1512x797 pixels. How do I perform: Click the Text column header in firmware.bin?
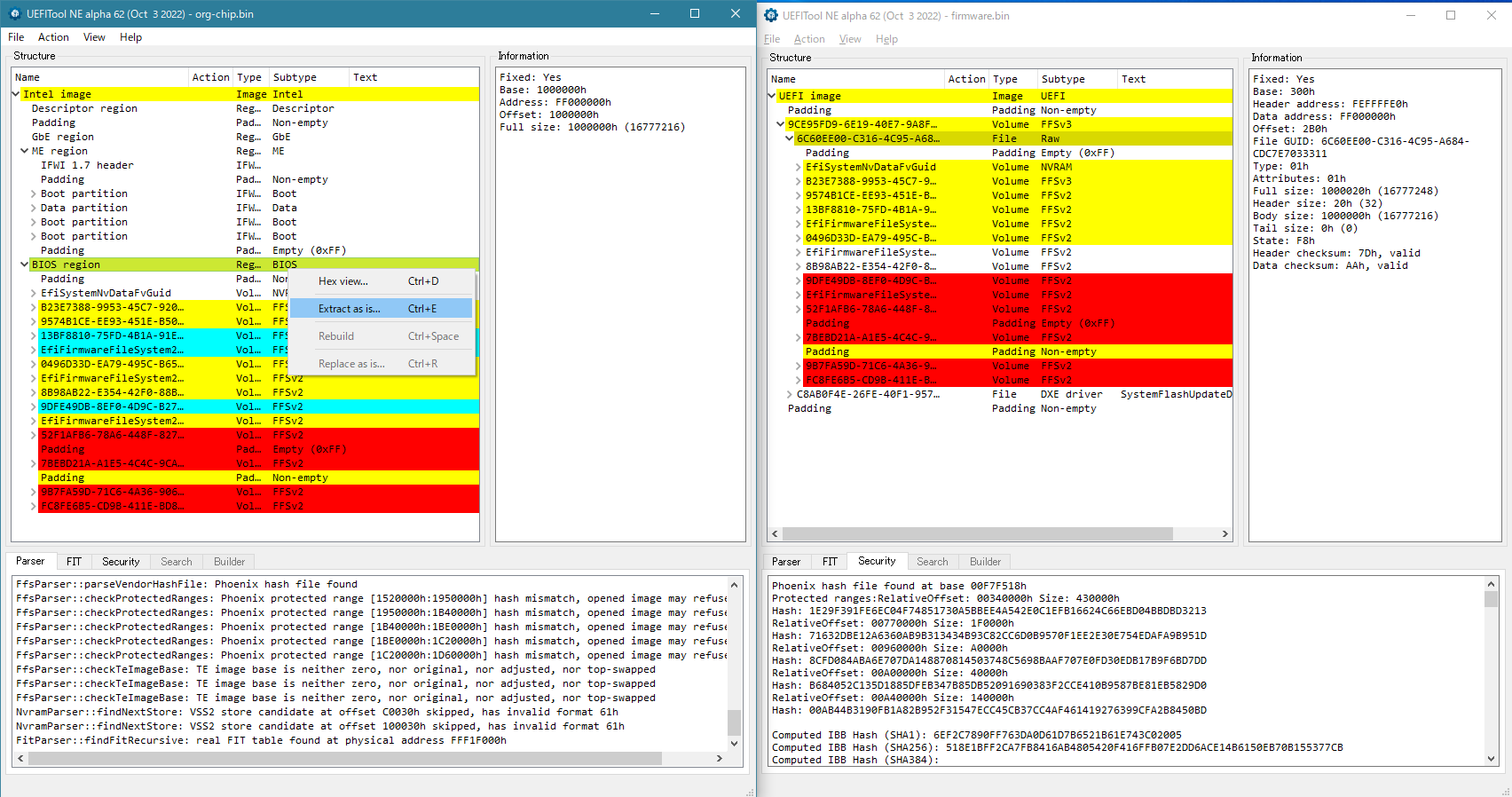pos(1174,79)
